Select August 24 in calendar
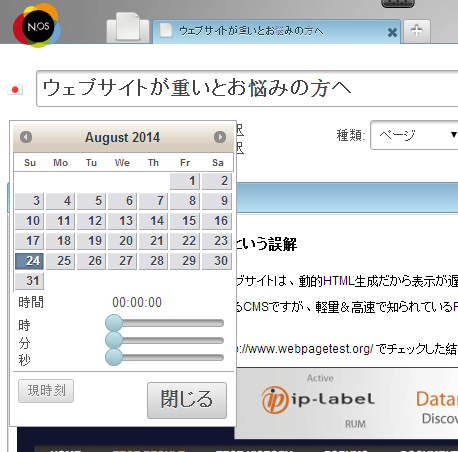Viewport: 458px width, 452px height. [29, 261]
